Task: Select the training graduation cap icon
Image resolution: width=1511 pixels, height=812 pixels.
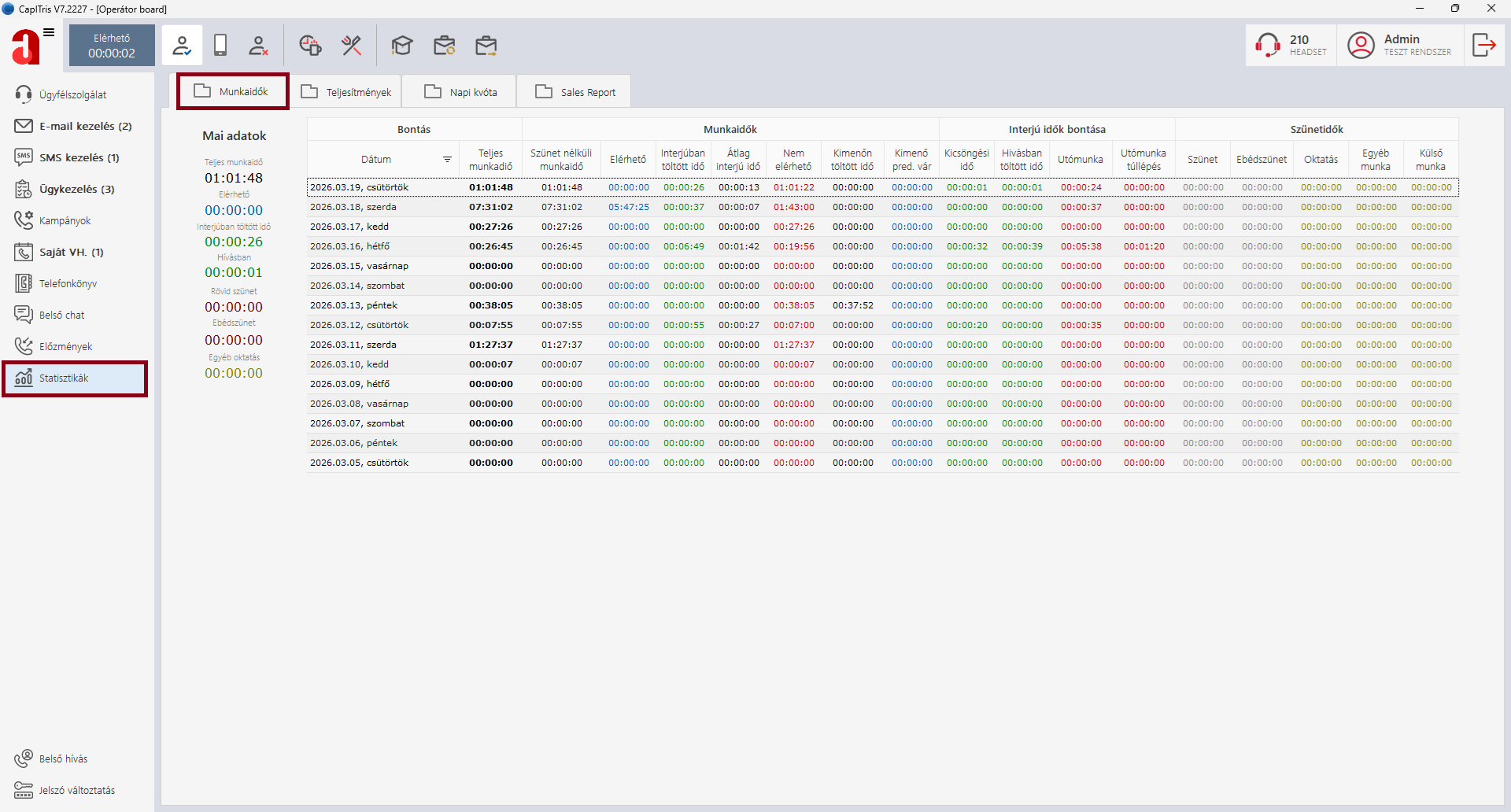Action: [x=402, y=46]
